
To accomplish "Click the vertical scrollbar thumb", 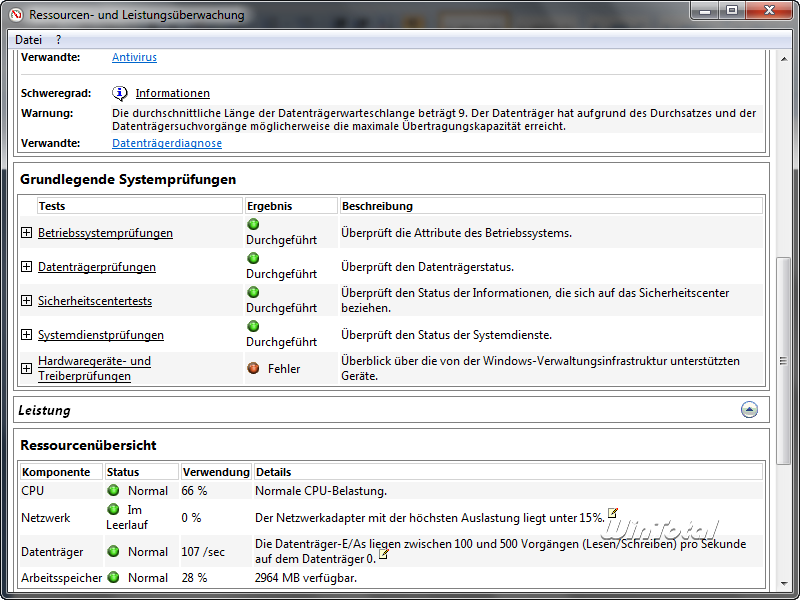I will [x=784, y=361].
